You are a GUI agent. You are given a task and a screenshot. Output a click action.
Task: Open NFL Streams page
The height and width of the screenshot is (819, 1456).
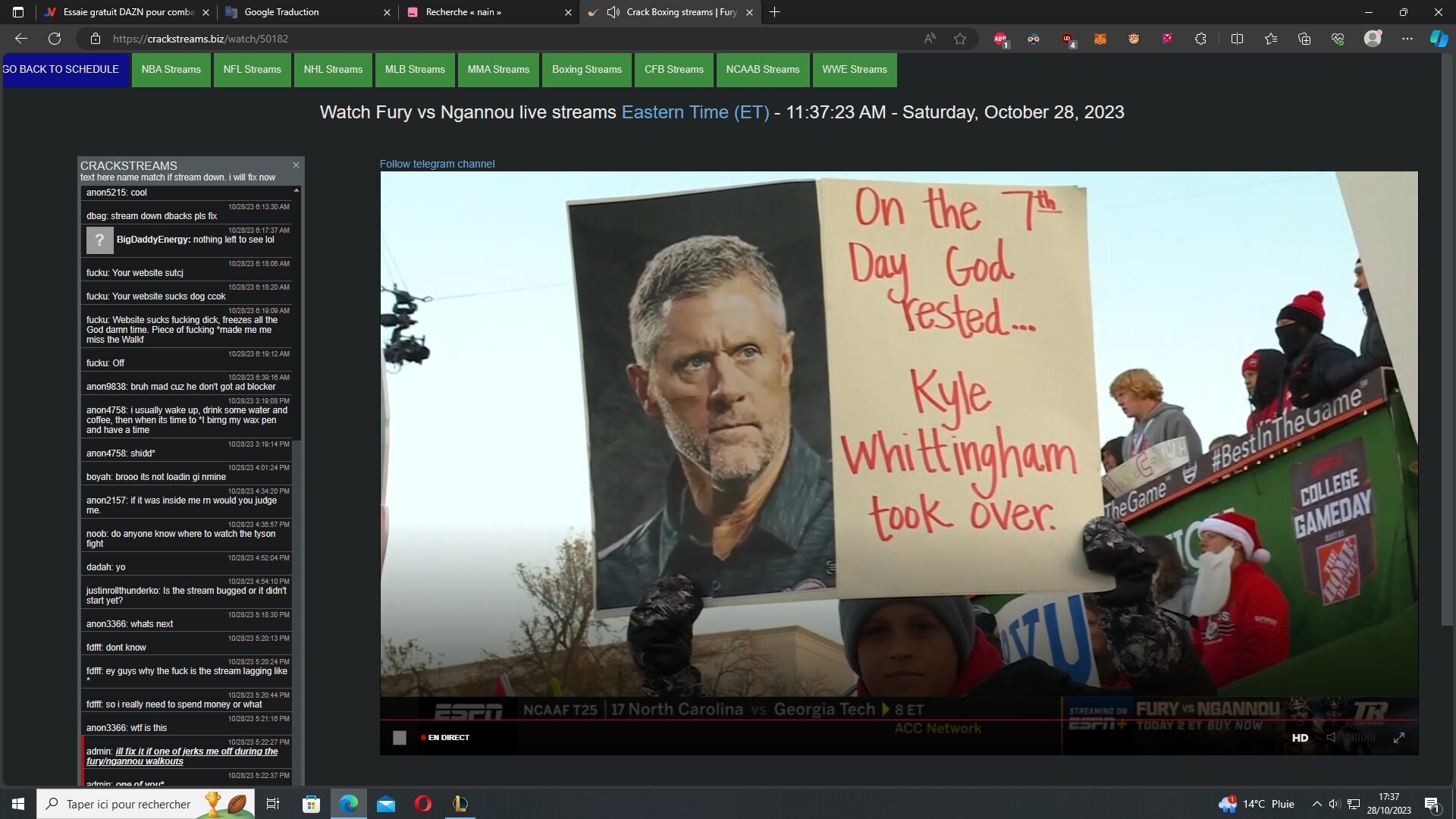pos(252,69)
